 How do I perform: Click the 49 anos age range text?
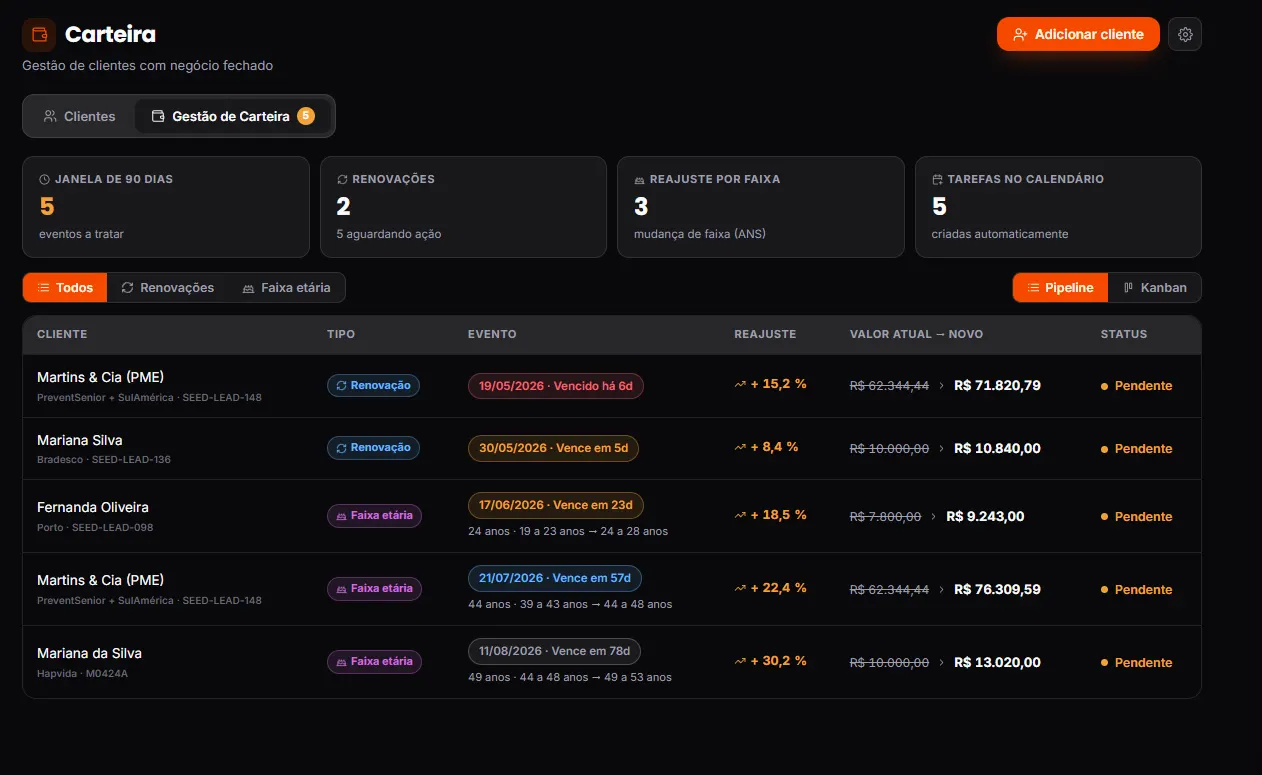(570, 677)
